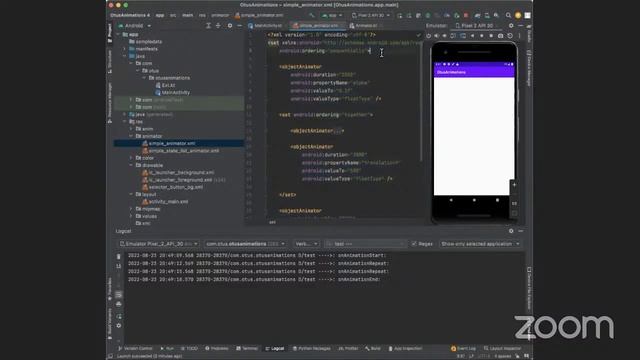Open the Layout Inspector button

tap(502, 348)
